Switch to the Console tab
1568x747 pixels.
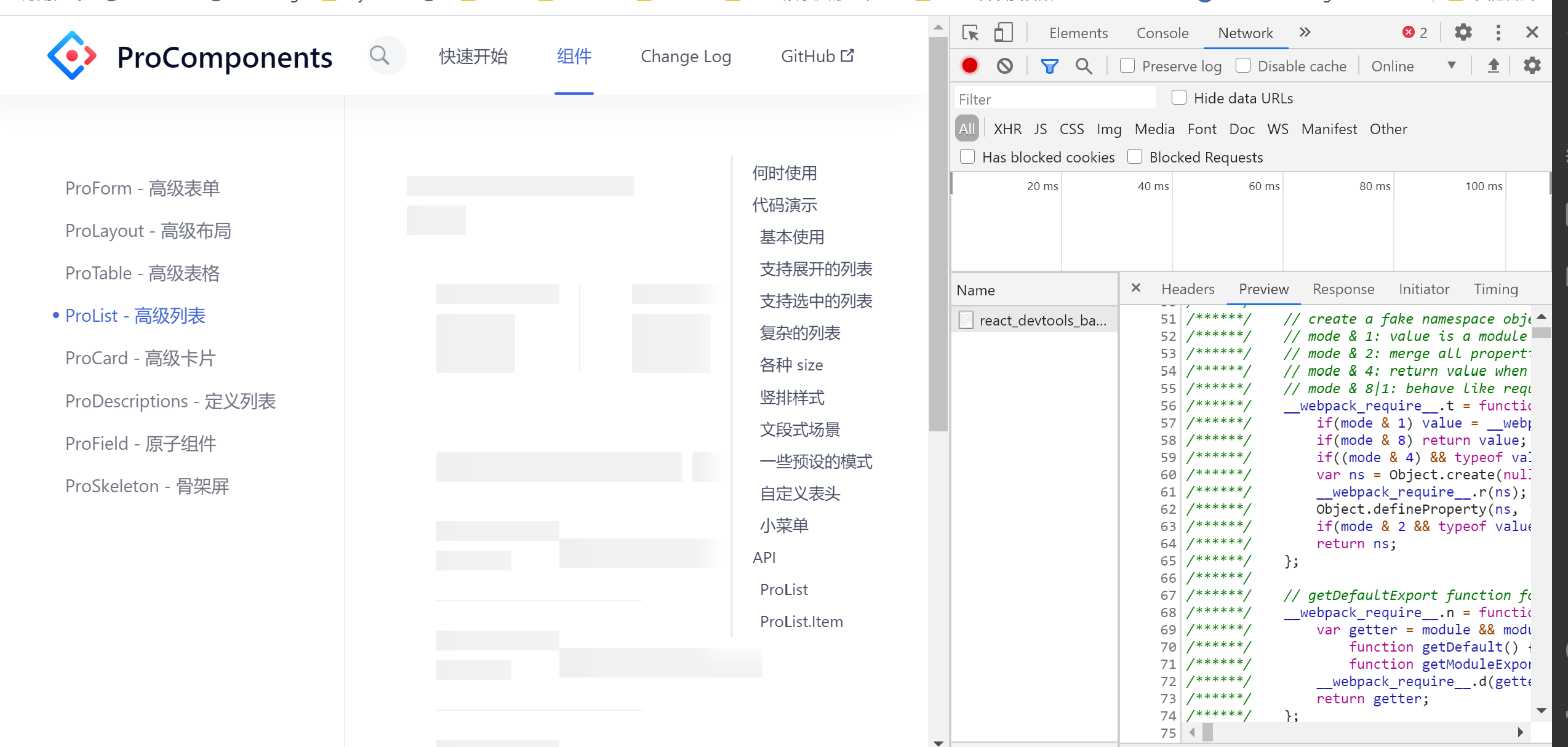pyautogui.click(x=1162, y=33)
